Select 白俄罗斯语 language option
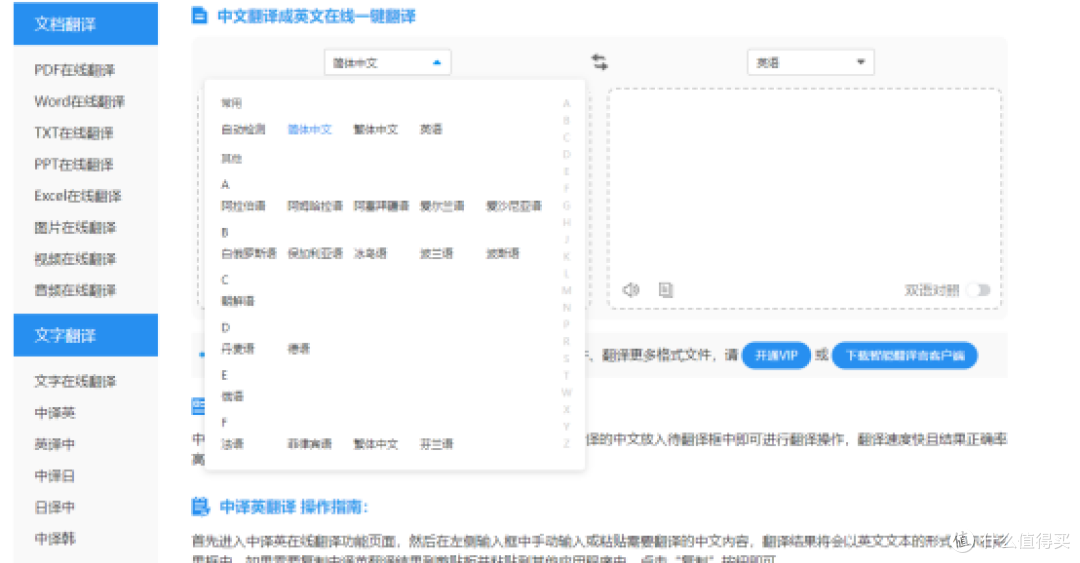Screen dimensions: 1080x563 click(x=249, y=254)
